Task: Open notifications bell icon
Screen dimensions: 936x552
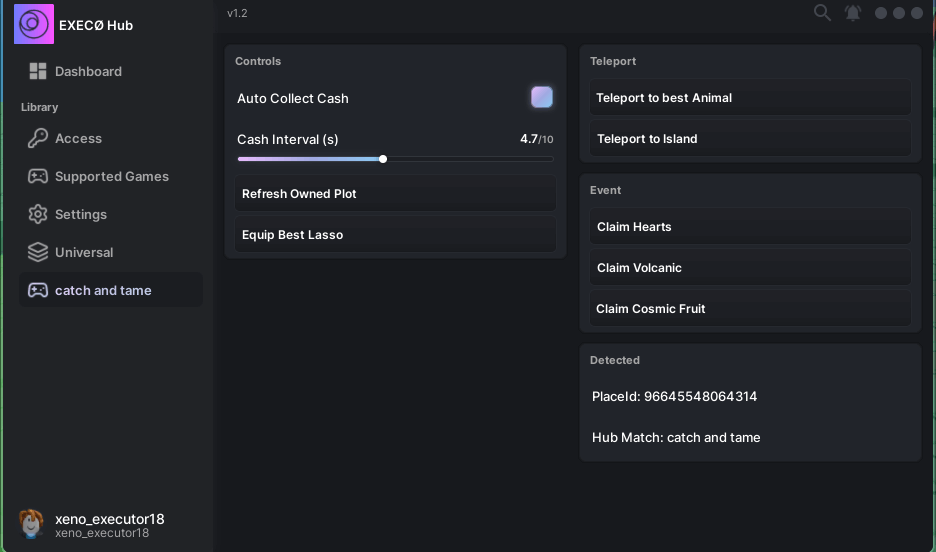Action: pos(853,13)
